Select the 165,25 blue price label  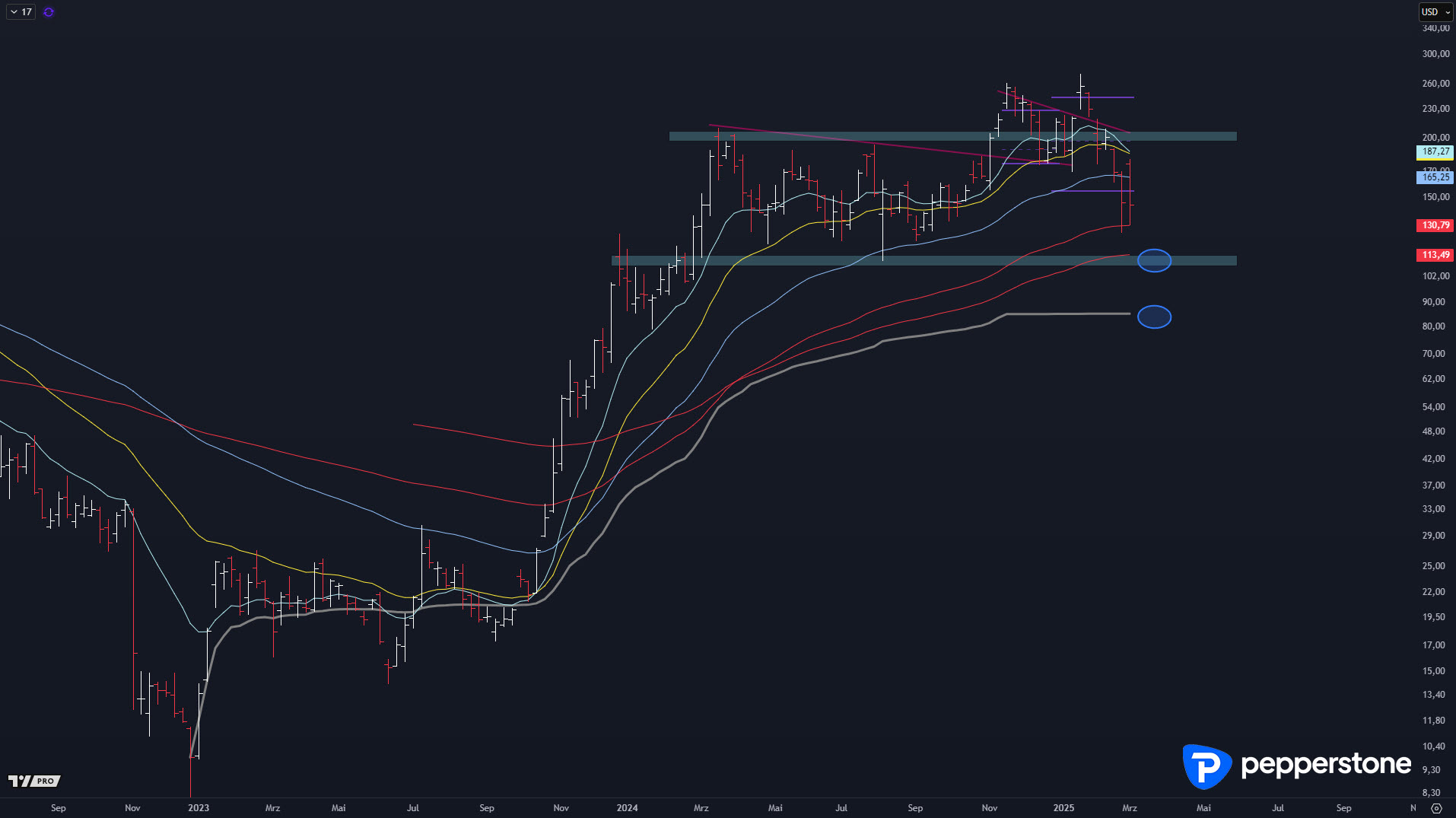coord(1435,177)
